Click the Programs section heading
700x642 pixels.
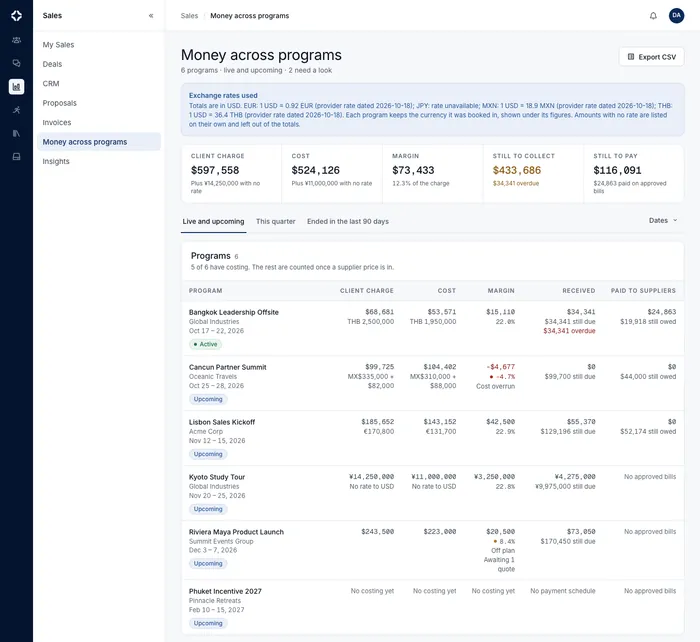click(x=211, y=256)
